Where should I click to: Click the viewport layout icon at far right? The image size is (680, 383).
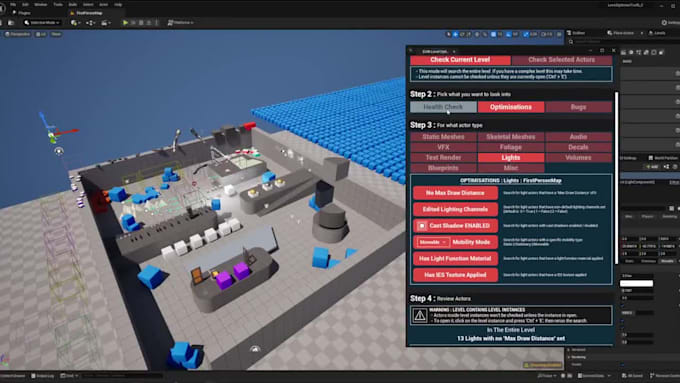[559, 34]
